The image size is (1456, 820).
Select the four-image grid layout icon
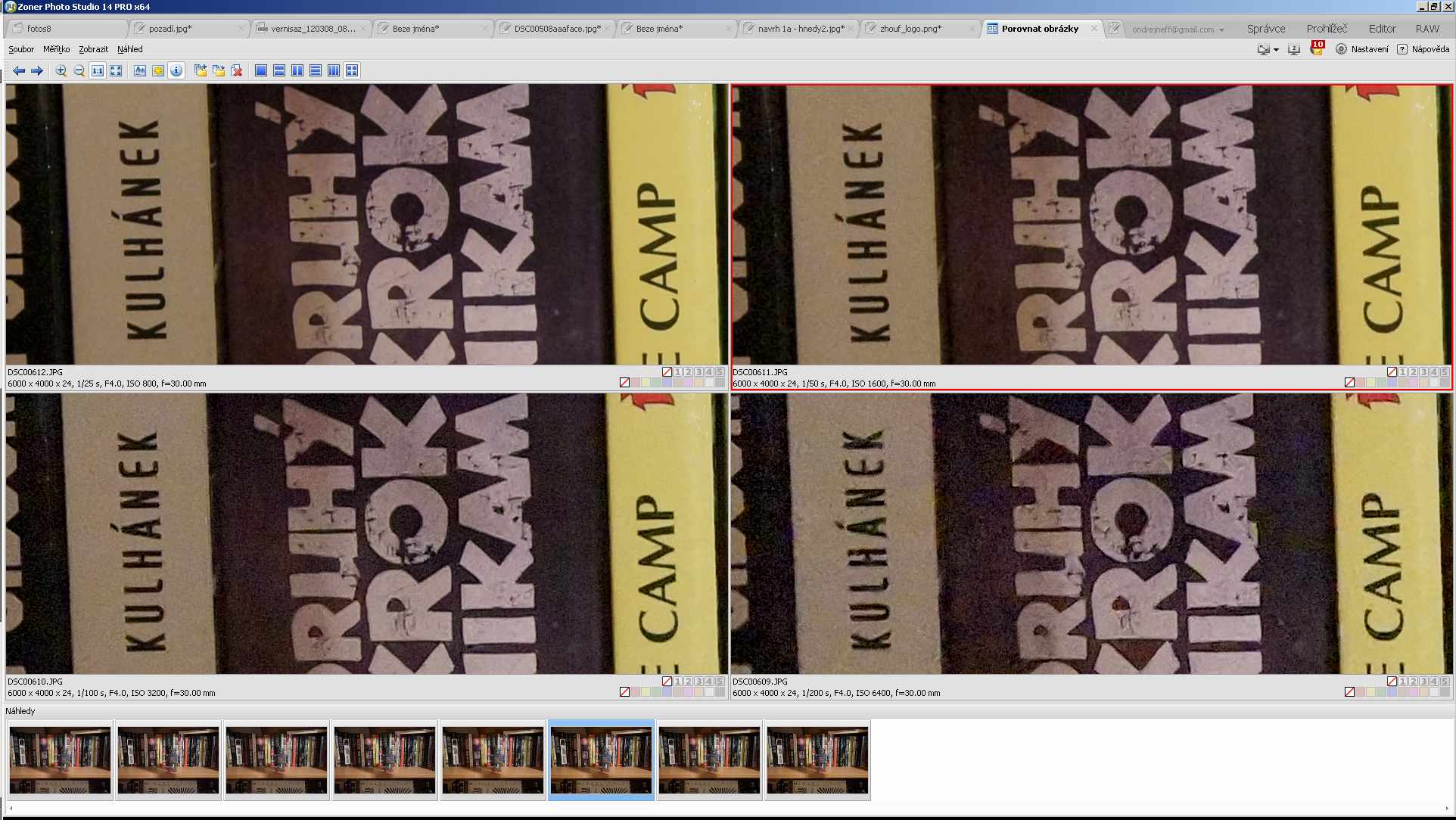352,70
